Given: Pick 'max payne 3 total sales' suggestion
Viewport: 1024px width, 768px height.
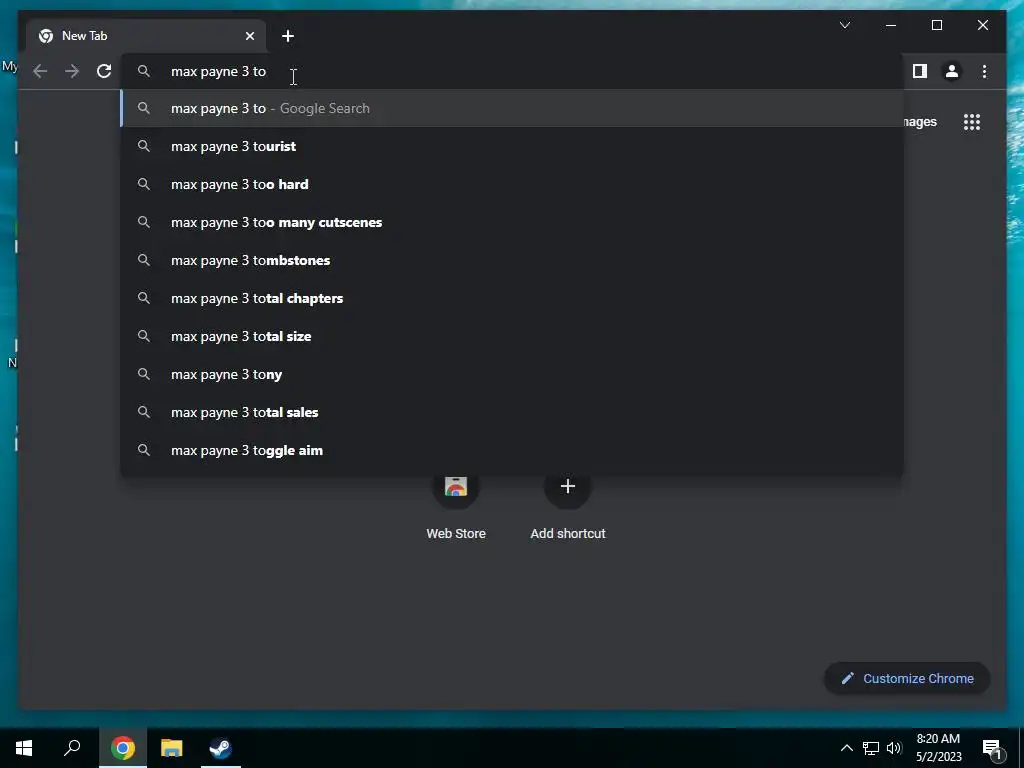Looking at the screenshot, I should click(513, 412).
